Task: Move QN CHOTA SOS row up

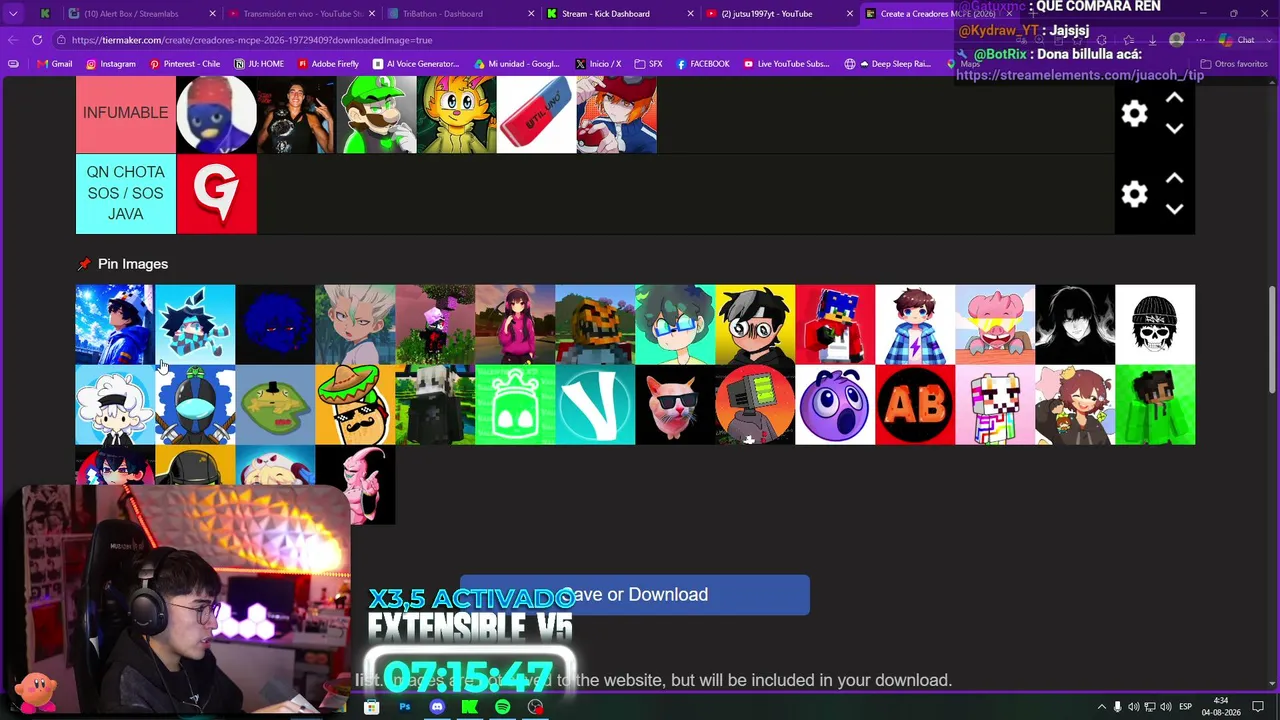Action: 1175,178
